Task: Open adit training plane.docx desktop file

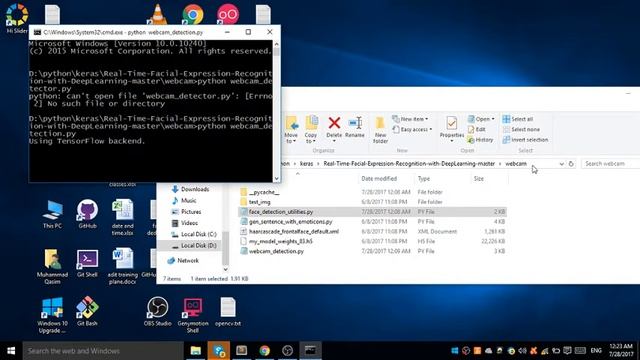Action: point(122,266)
